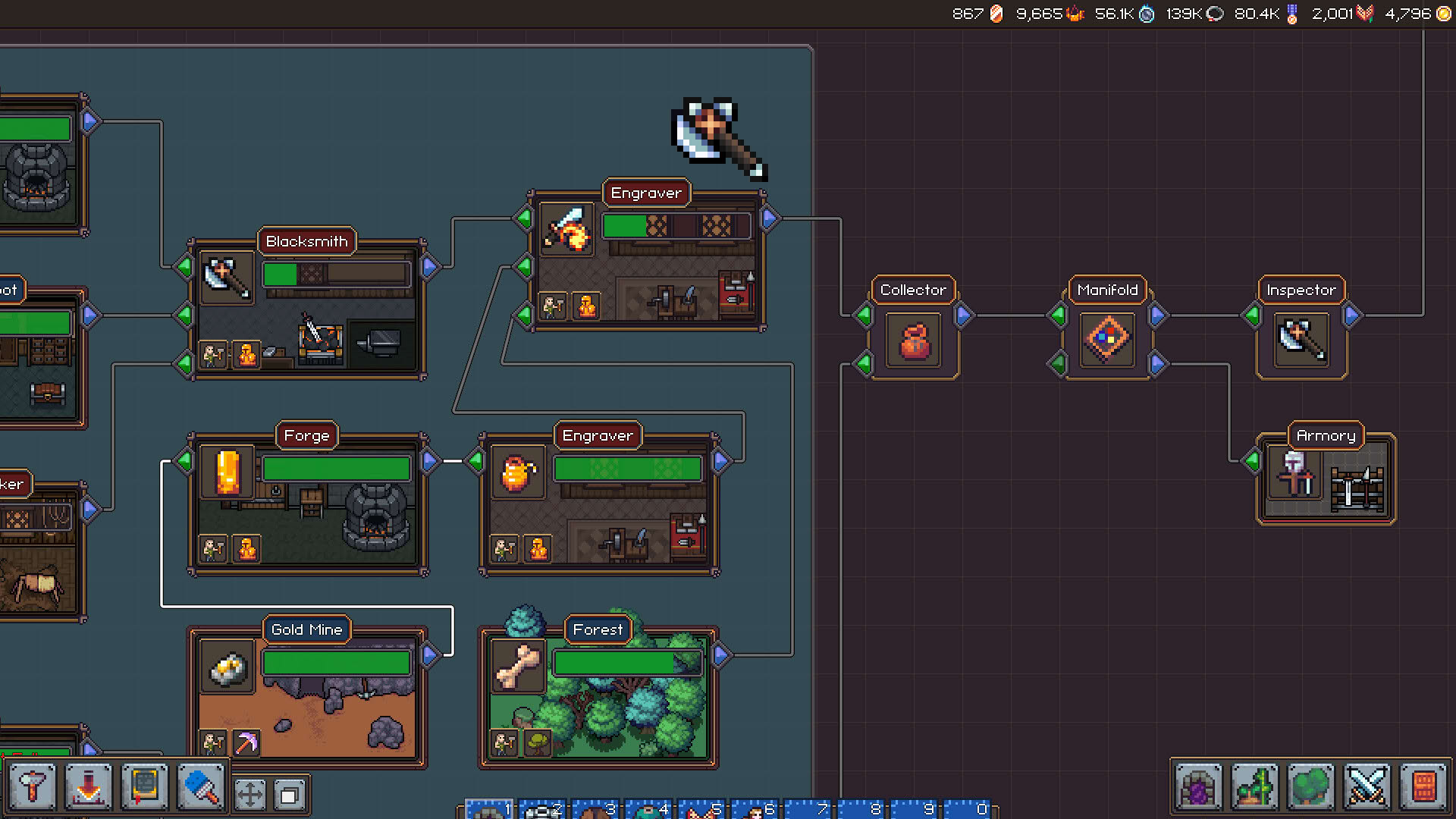Select hotbar slot 4

pyautogui.click(x=648, y=808)
